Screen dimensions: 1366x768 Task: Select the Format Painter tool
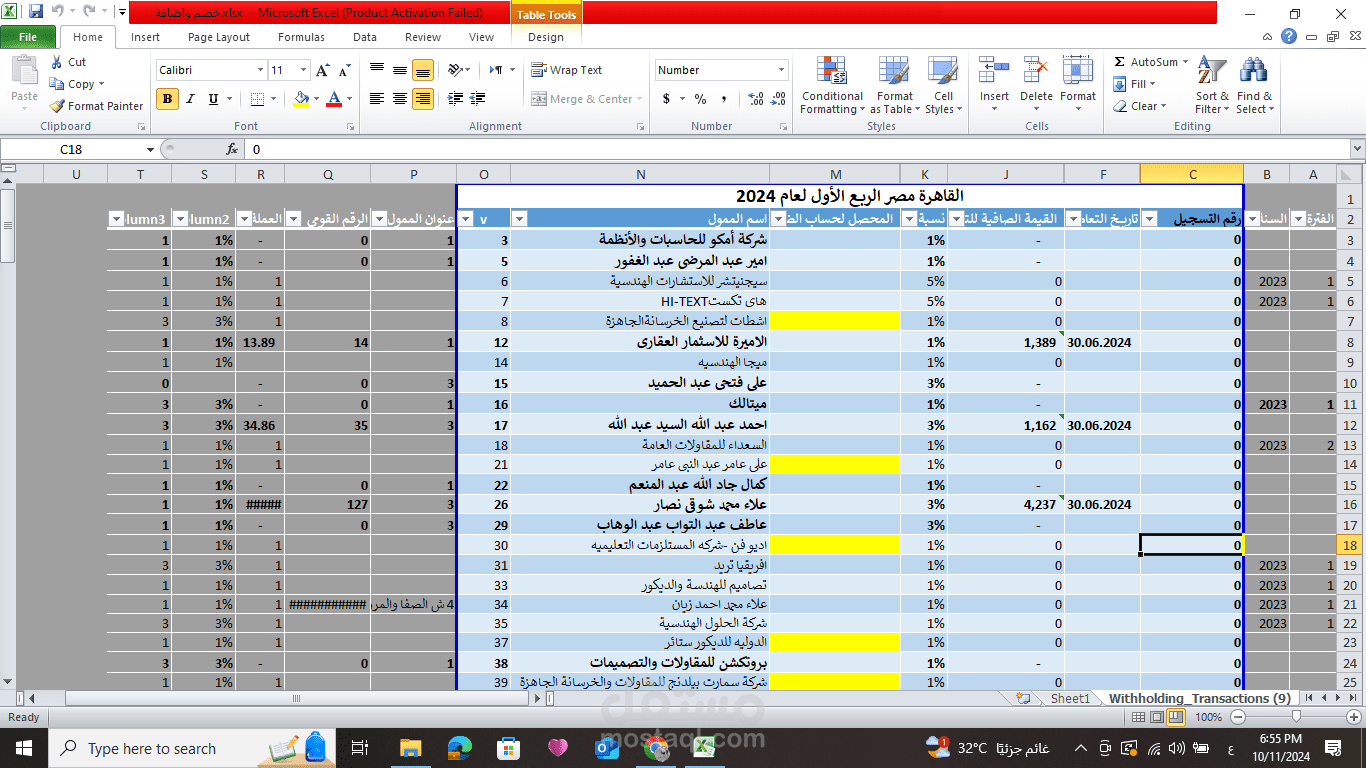(96, 105)
